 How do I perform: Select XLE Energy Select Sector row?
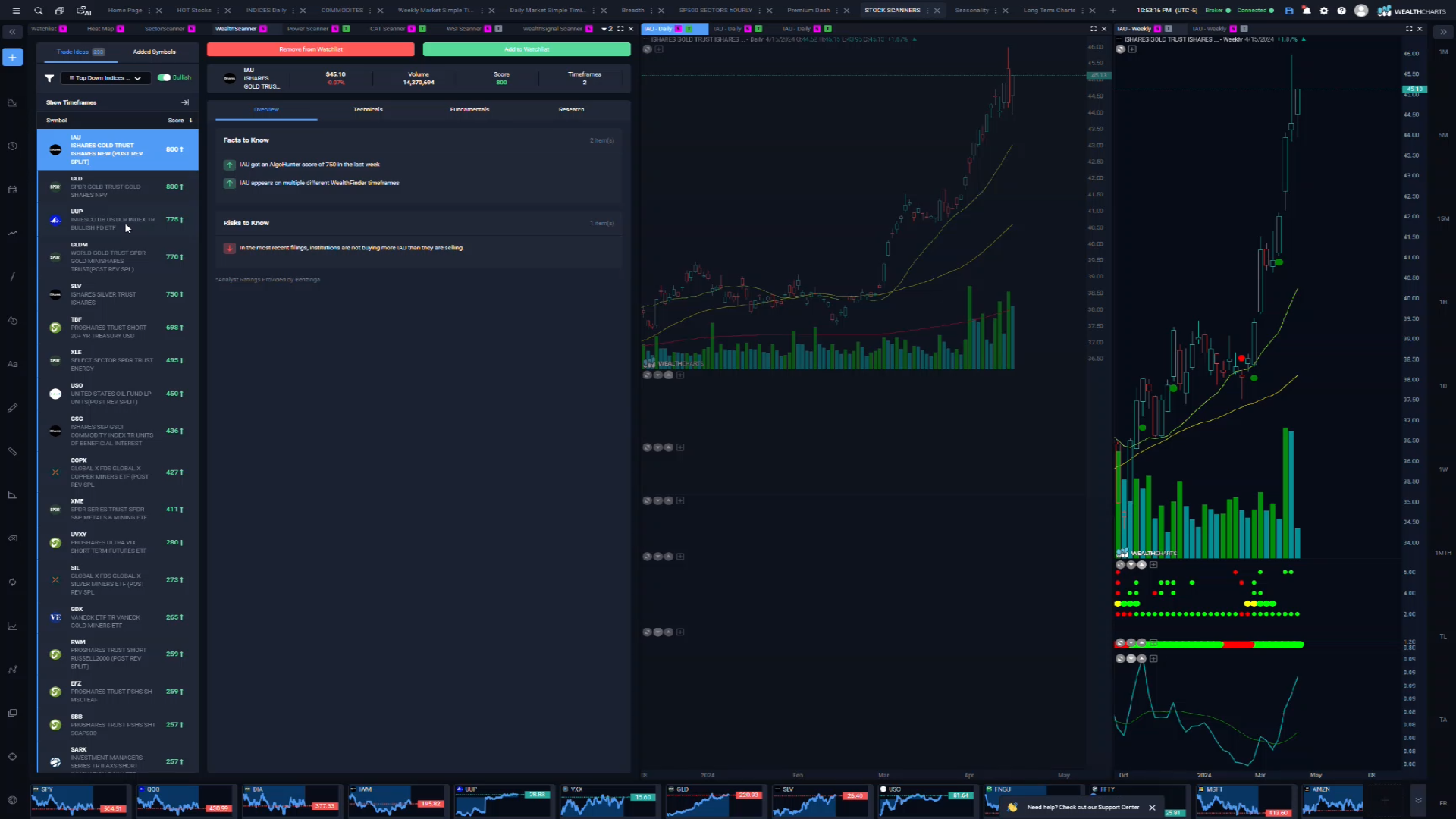pos(118,360)
